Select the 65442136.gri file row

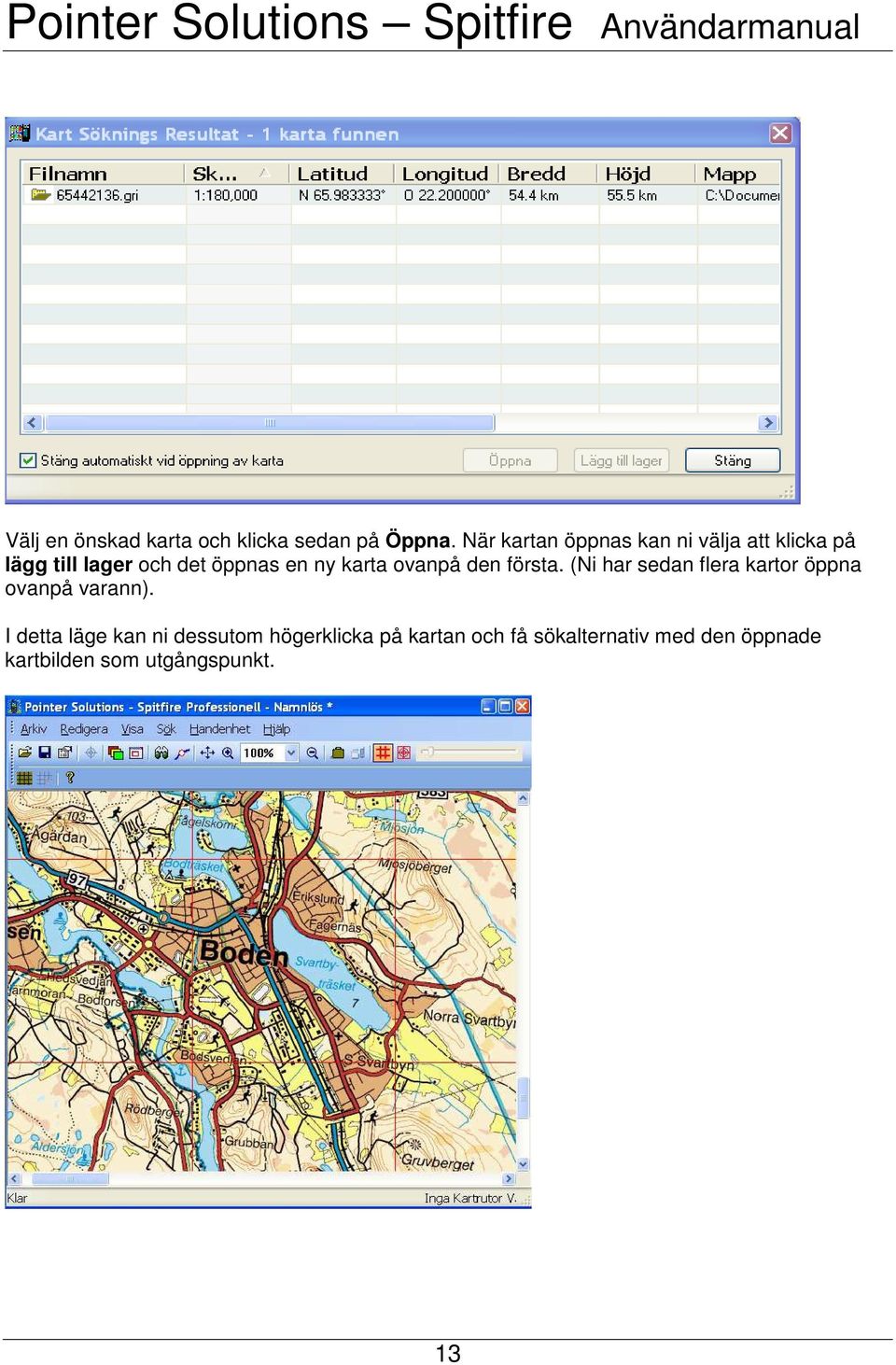(400, 195)
